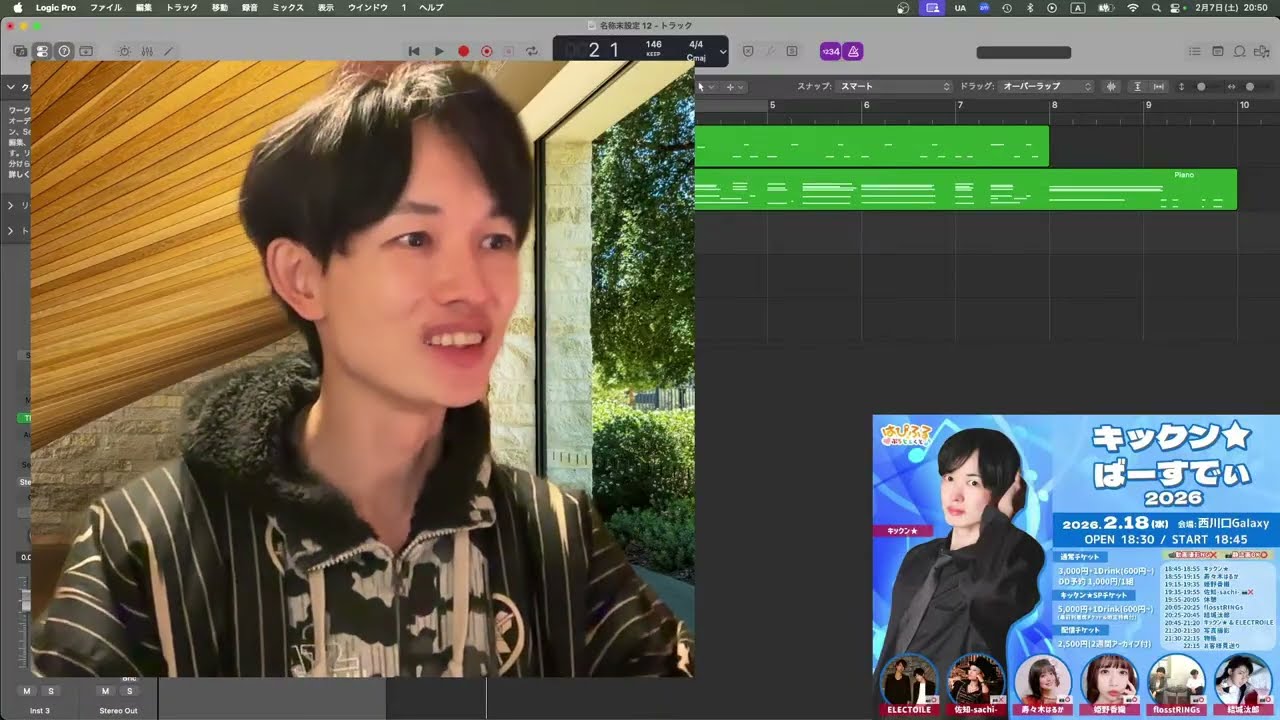Open the Command-click tool menu
The image size is (1280, 720).
(733, 87)
